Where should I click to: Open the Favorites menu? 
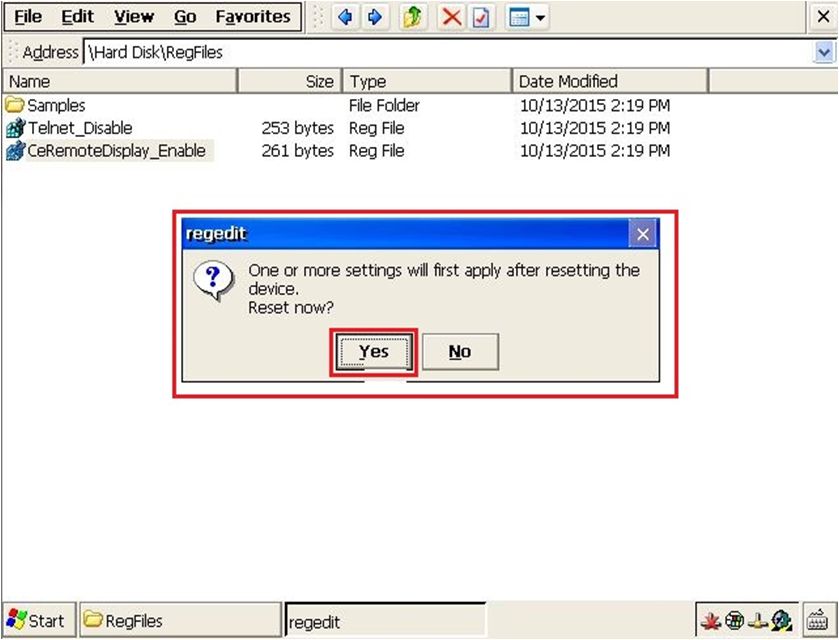pos(253,17)
